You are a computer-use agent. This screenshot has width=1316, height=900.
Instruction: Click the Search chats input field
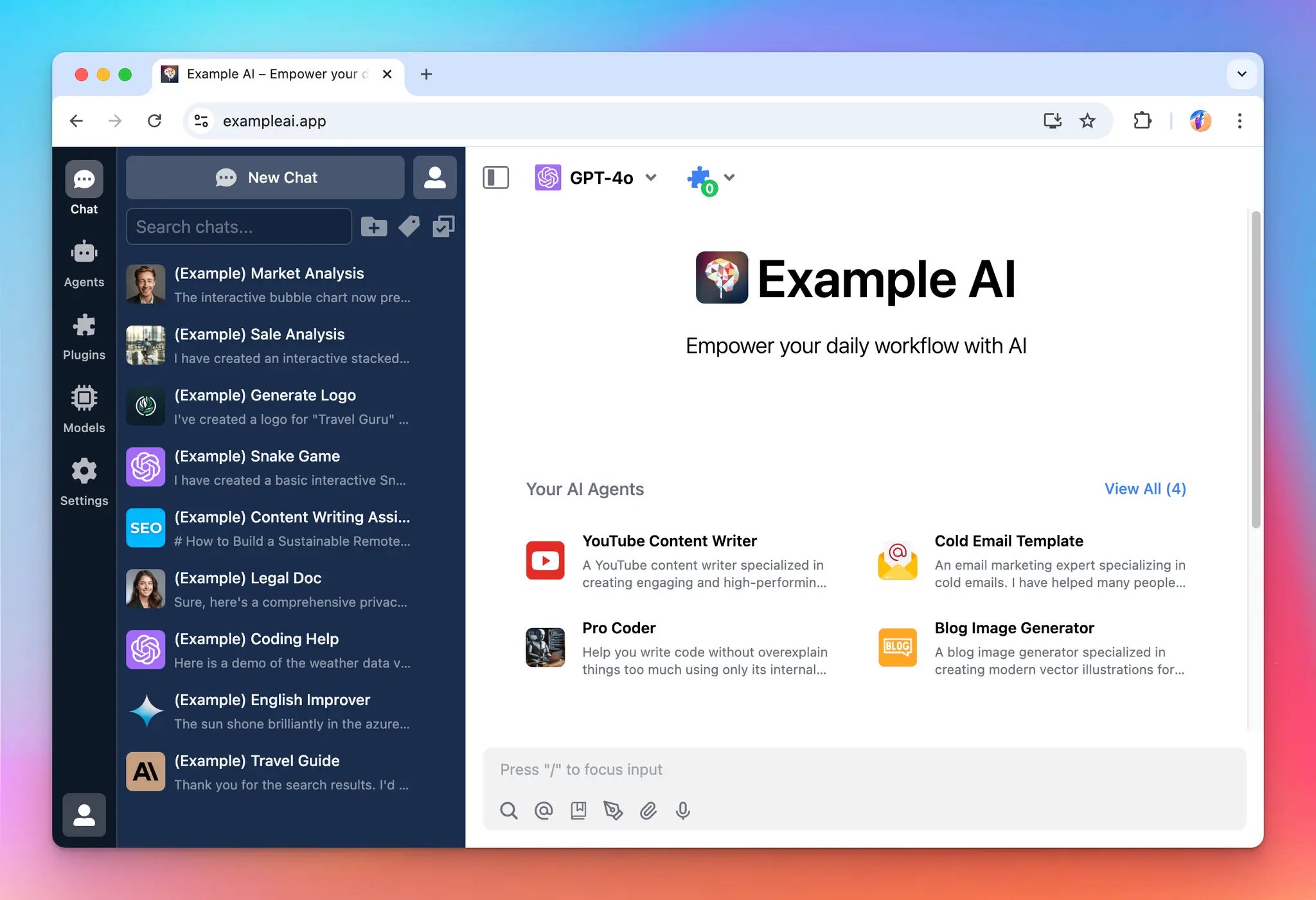point(239,226)
